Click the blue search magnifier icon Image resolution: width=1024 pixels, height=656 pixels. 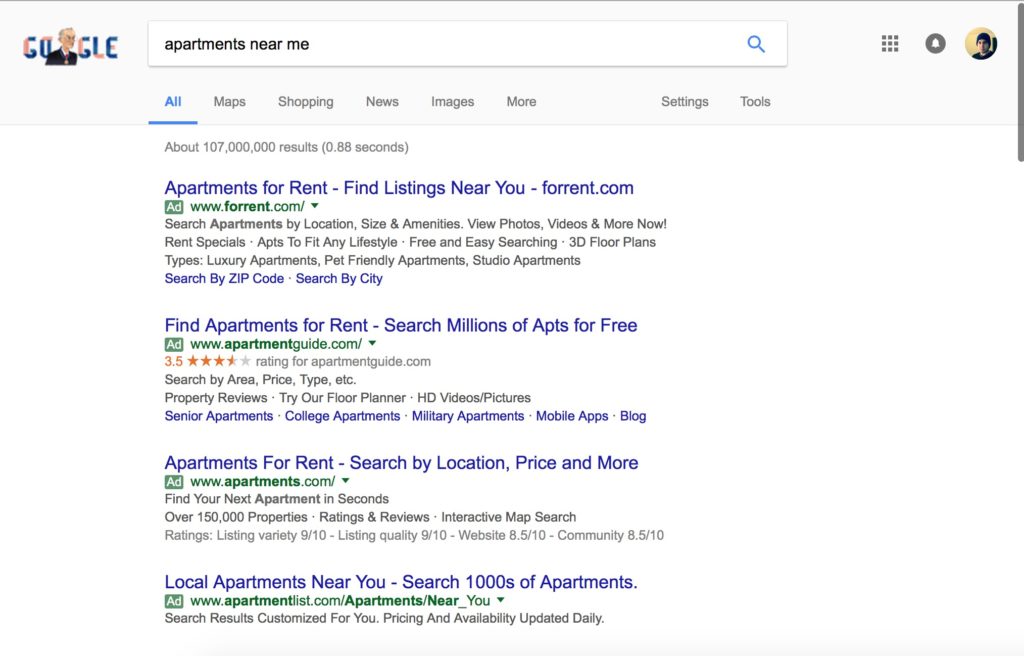756,44
